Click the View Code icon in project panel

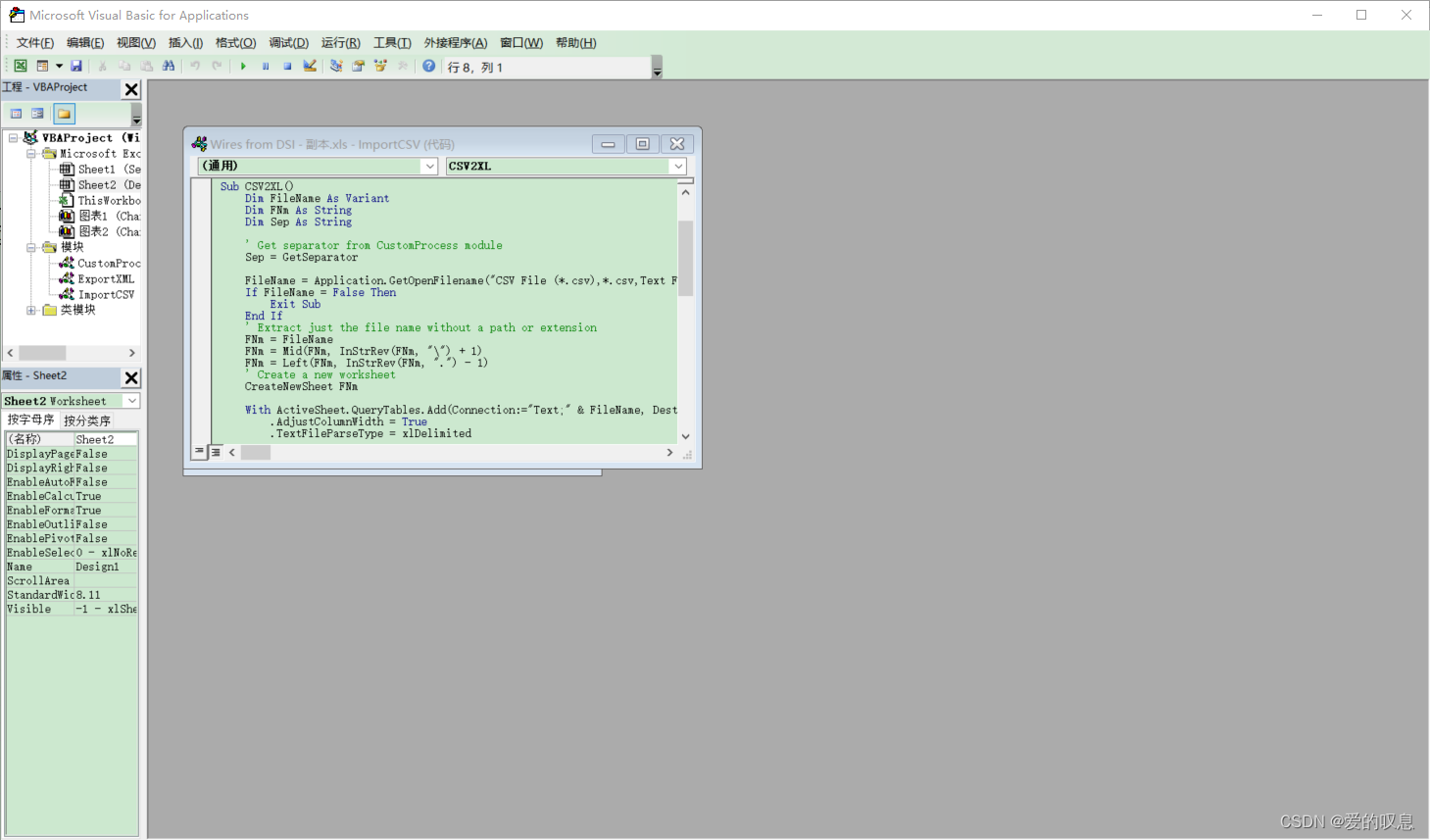tap(16, 114)
